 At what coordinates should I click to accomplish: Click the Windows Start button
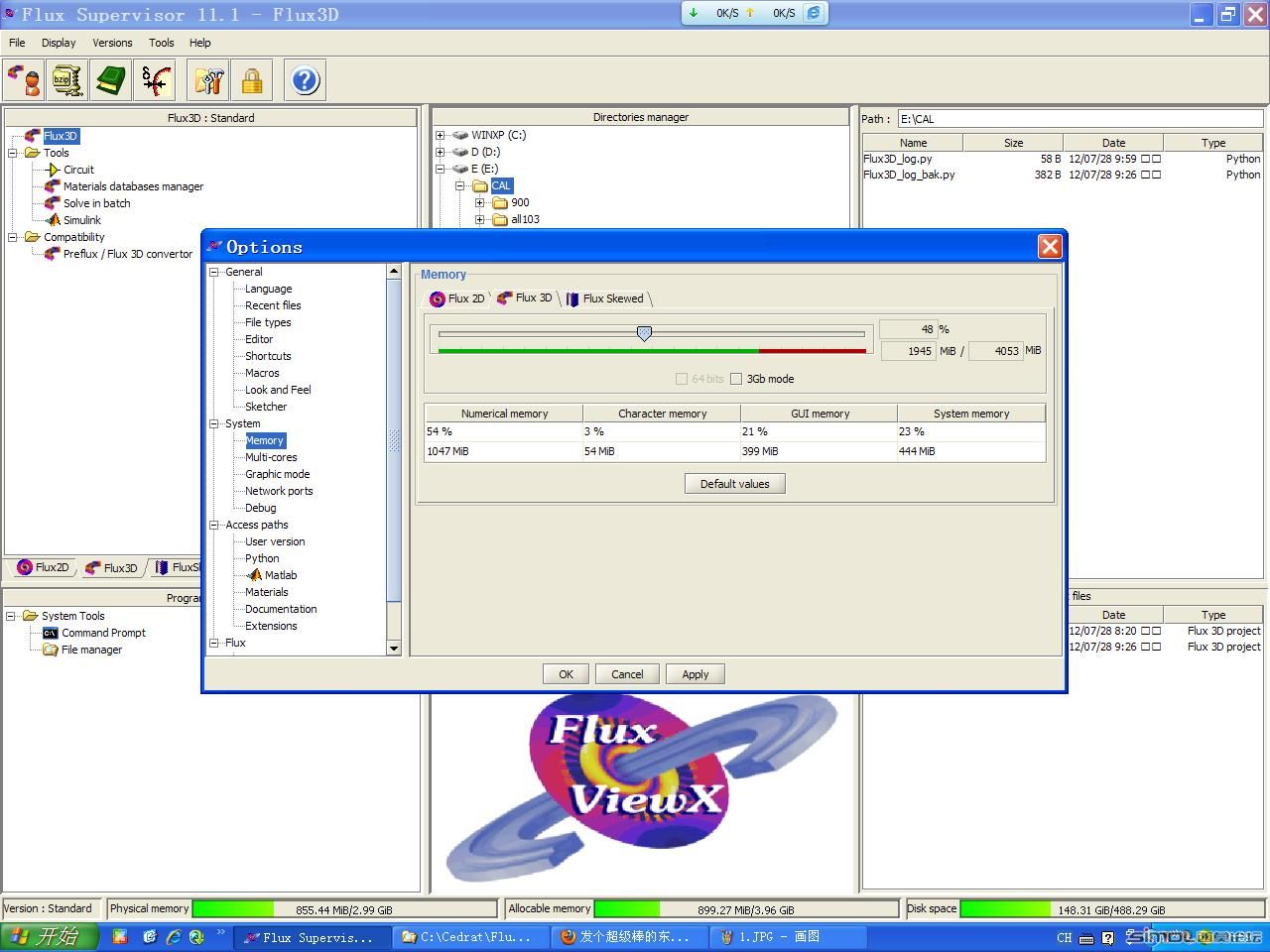[50, 937]
